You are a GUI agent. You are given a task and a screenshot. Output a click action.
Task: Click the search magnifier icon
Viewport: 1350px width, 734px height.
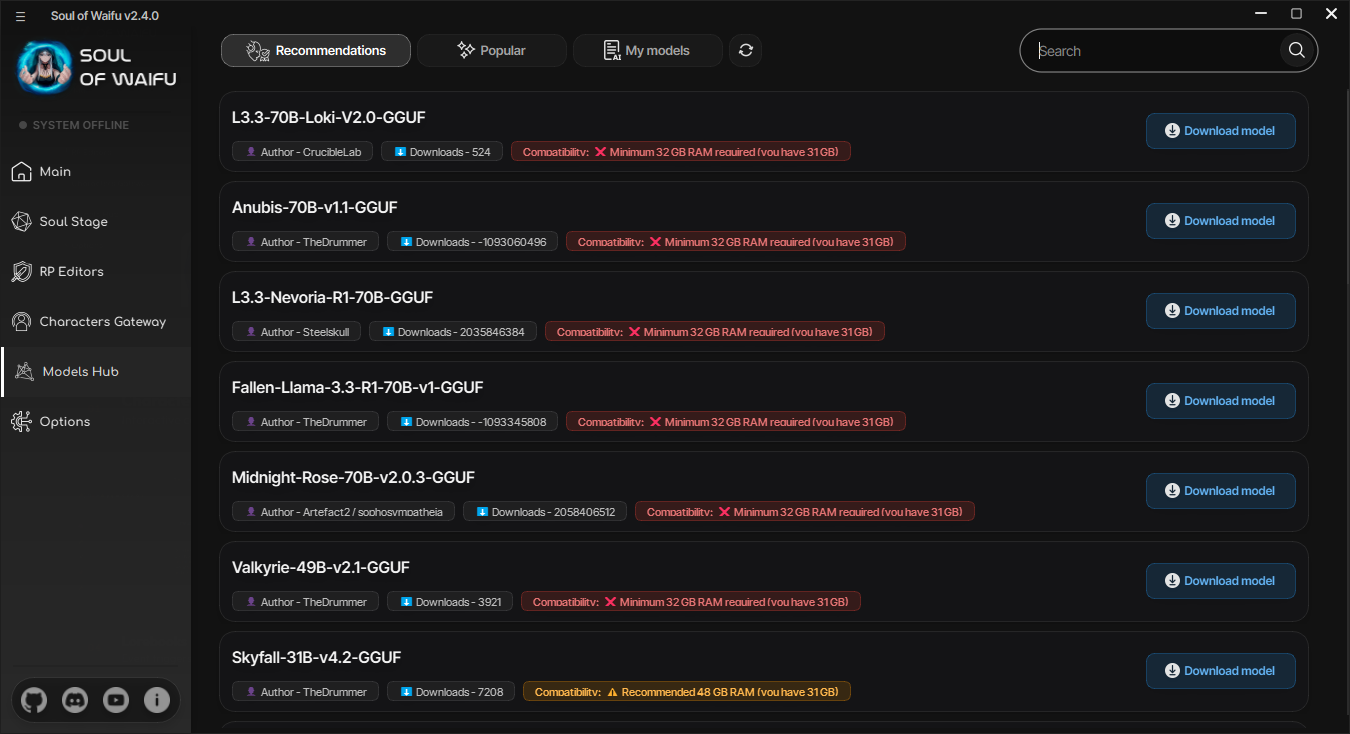point(1297,51)
